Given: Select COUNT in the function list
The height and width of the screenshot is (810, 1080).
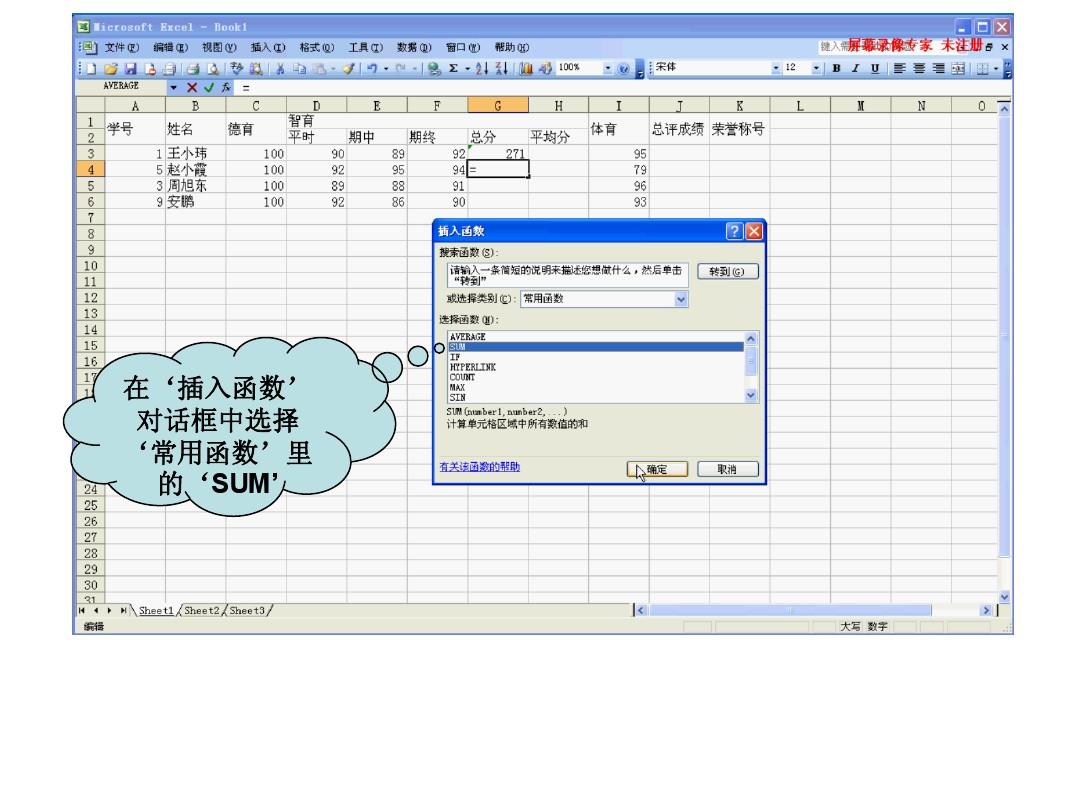Looking at the screenshot, I should [462, 376].
